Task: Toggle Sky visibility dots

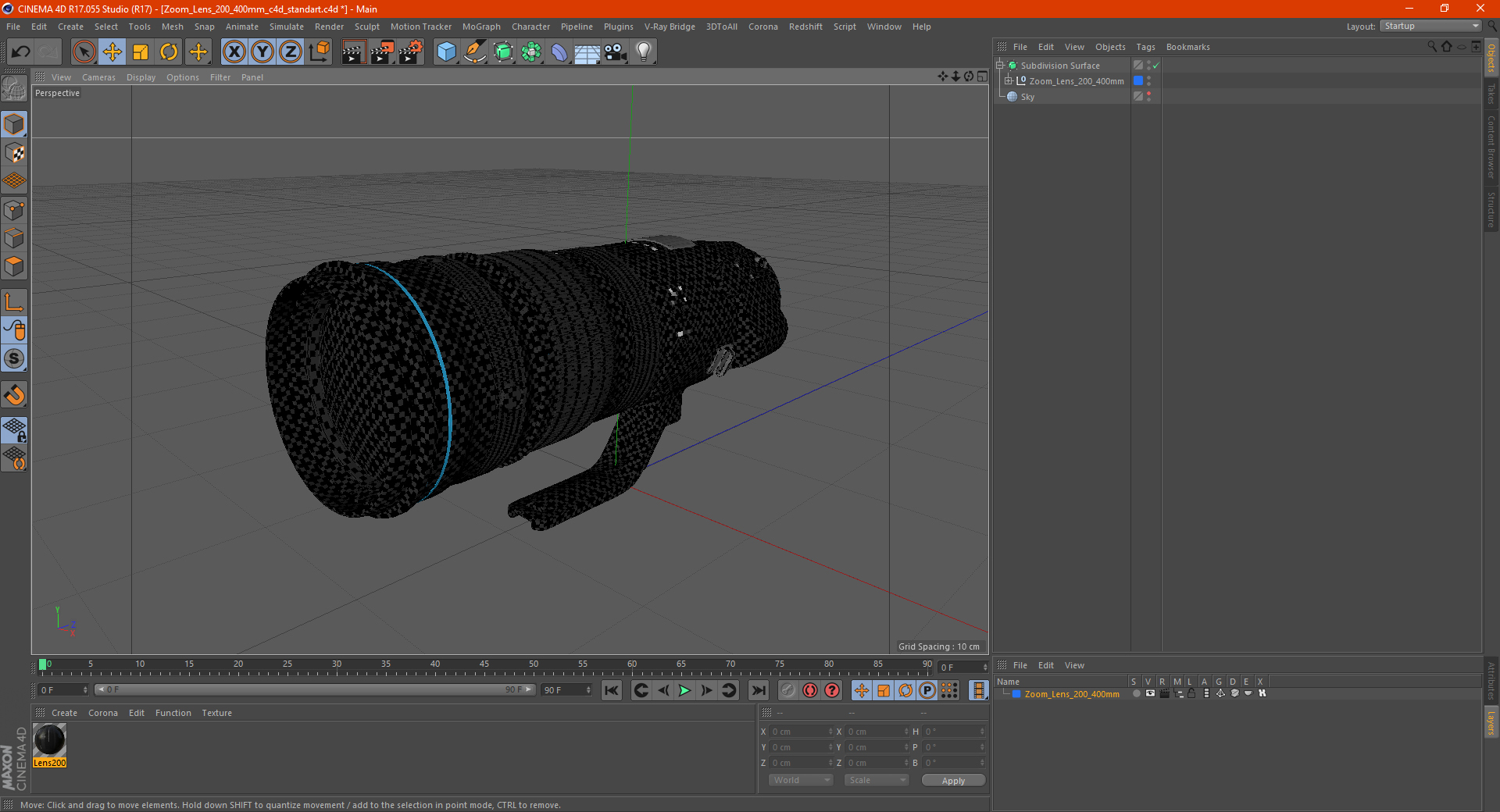Action: coord(1148,97)
